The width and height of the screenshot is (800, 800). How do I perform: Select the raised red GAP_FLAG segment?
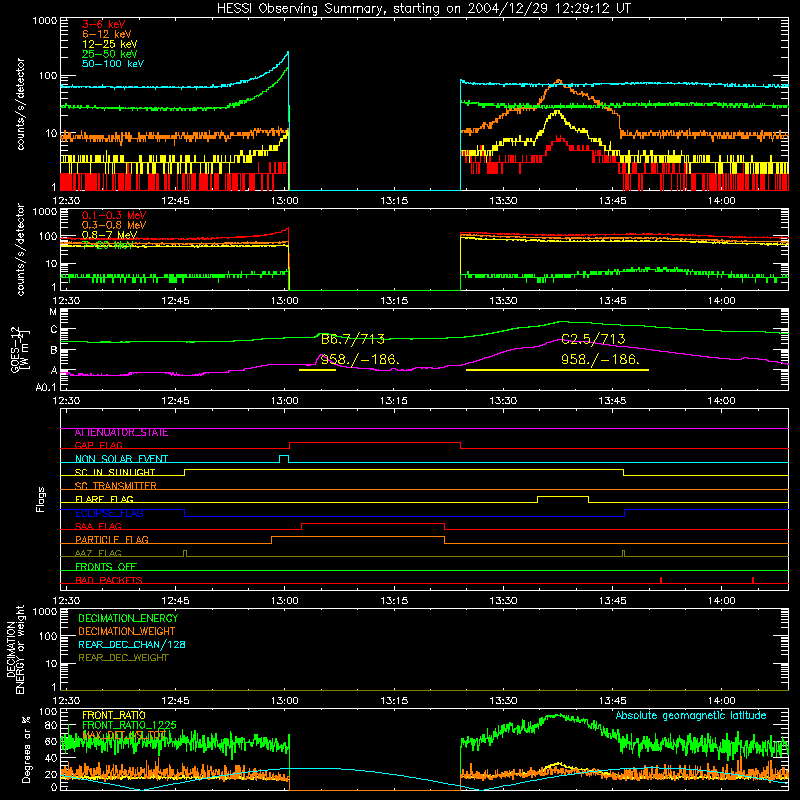[375, 443]
